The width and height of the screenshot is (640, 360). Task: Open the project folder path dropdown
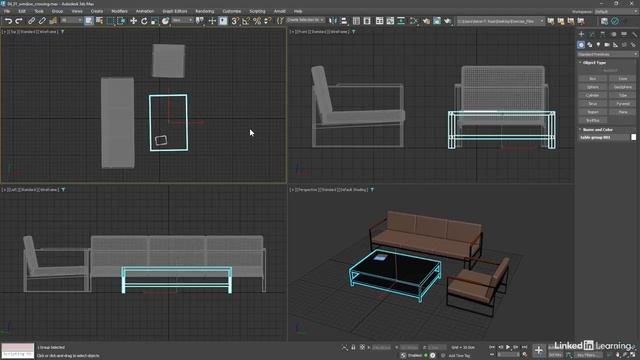(x=500, y=21)
